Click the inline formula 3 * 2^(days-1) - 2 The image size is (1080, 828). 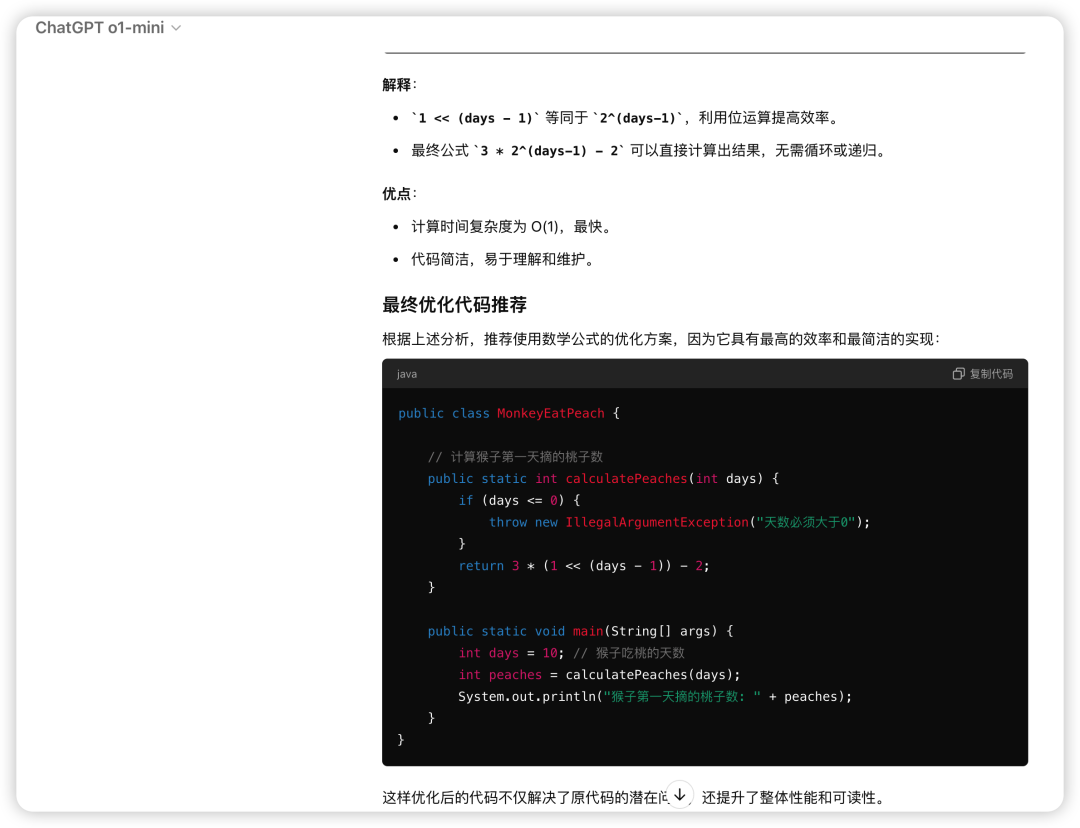click(549, 151)
